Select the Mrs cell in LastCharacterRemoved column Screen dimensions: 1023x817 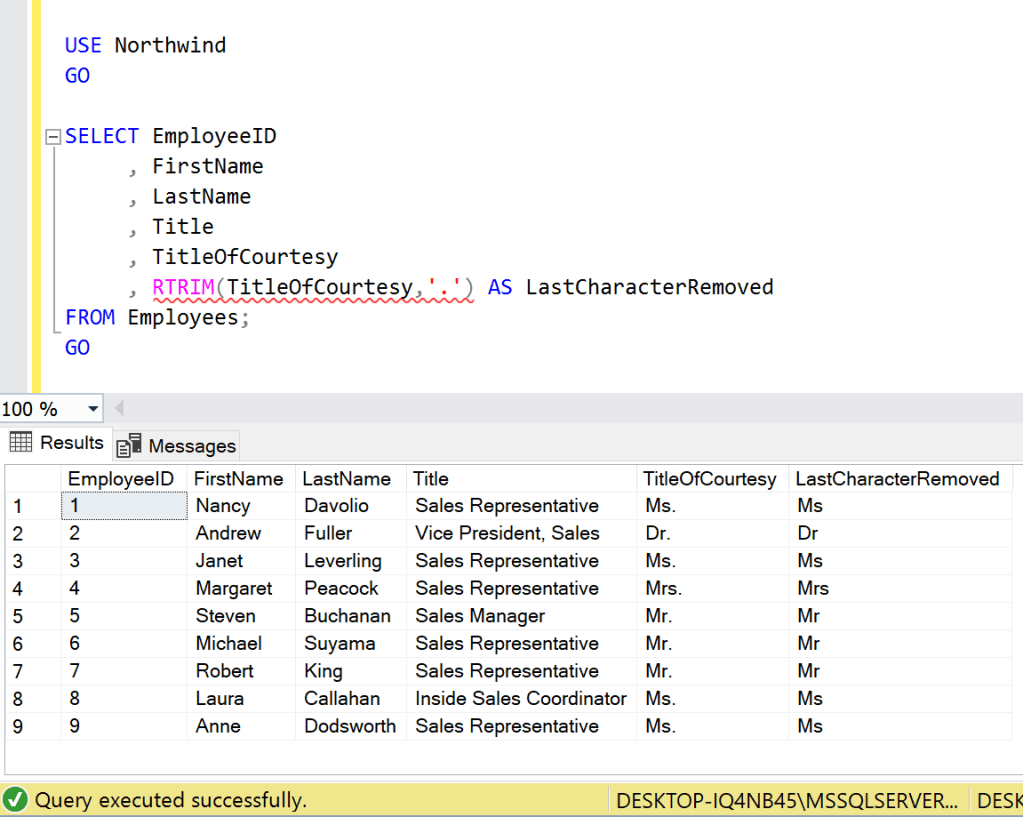[813, 589]
